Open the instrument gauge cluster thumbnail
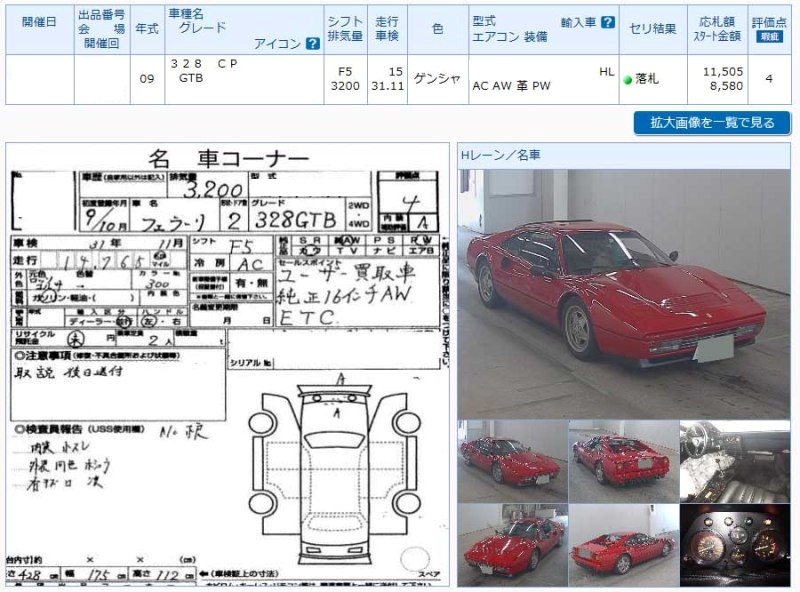Screen dimensions: 800x592 [735, 545]
